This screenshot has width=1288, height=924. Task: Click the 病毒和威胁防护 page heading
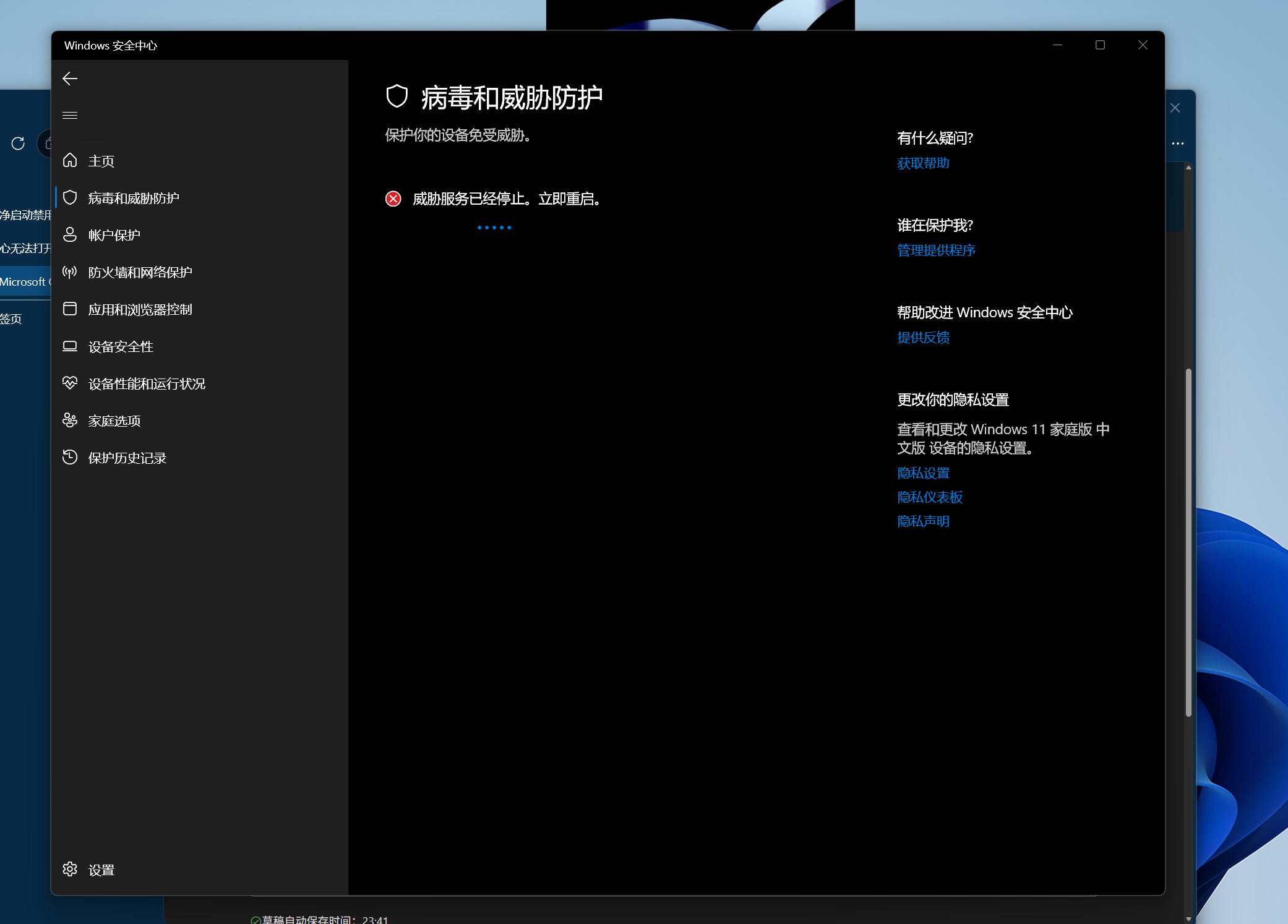(512, 97)
